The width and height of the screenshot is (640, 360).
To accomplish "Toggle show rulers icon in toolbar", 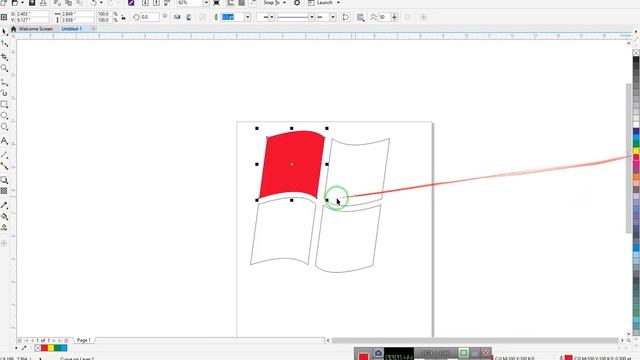I will click(x=231, y=2).
